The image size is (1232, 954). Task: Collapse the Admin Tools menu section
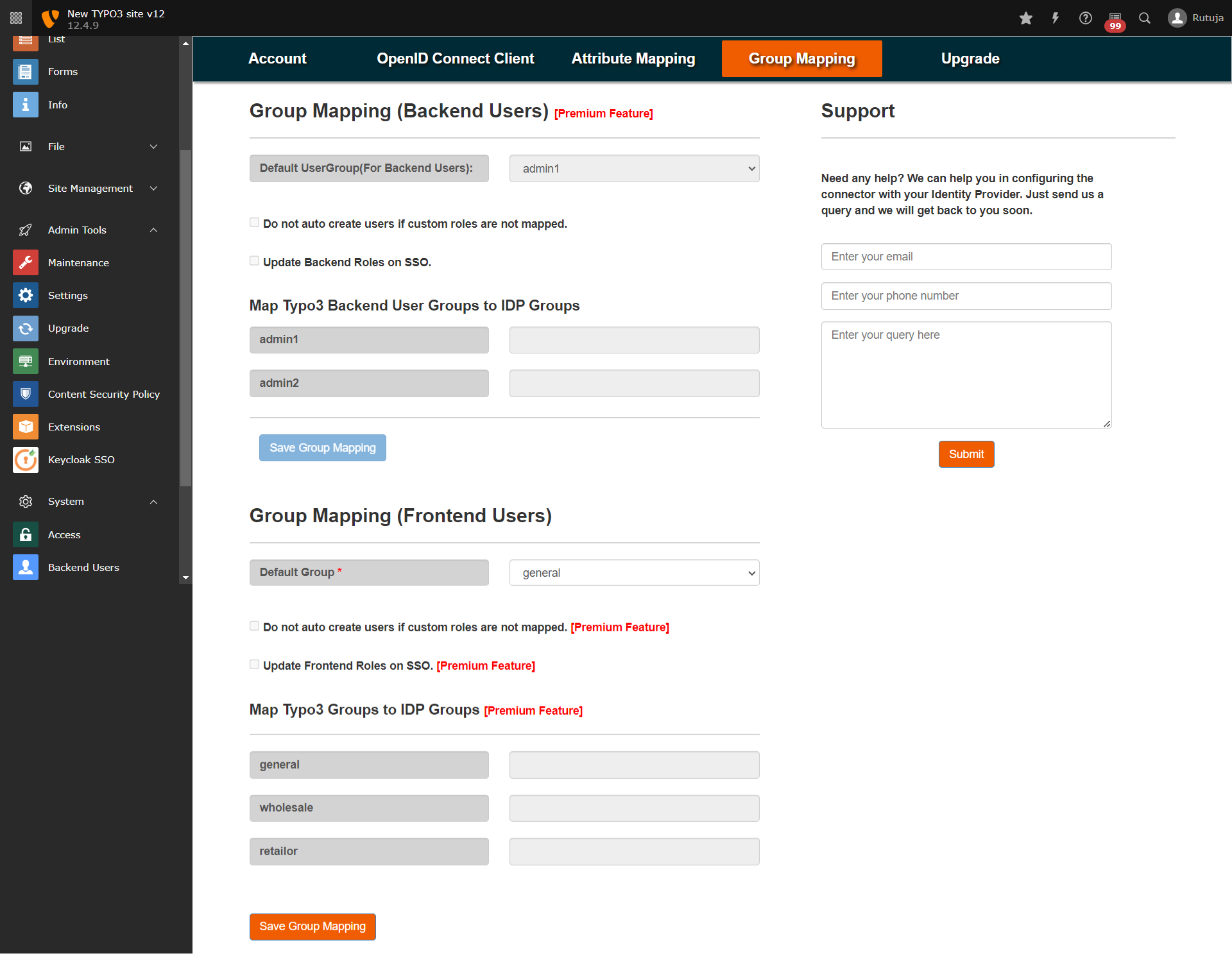click(153, 230)
